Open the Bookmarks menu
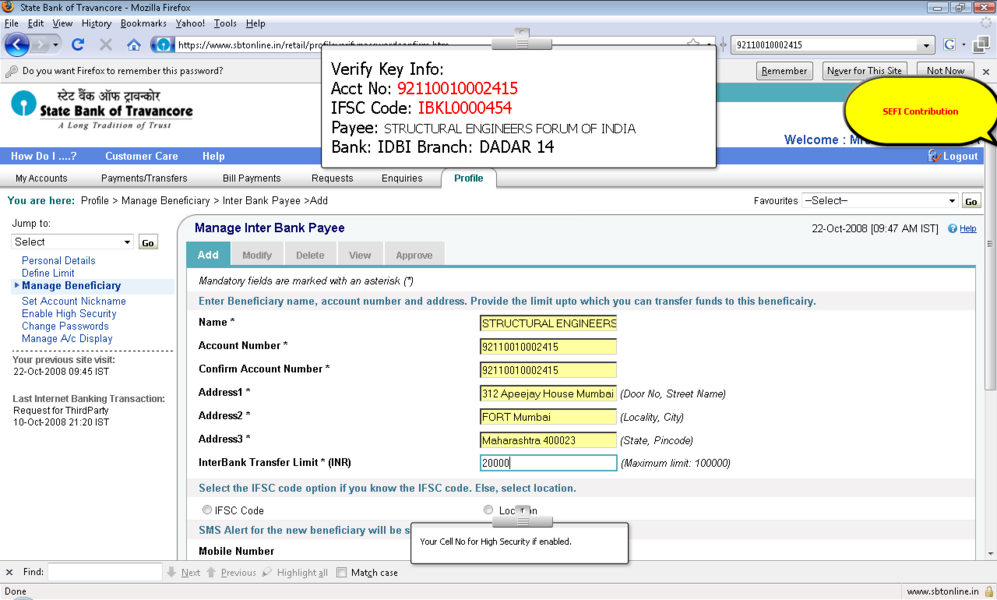Viewport: 997px width, 600px height. [143, 23]
